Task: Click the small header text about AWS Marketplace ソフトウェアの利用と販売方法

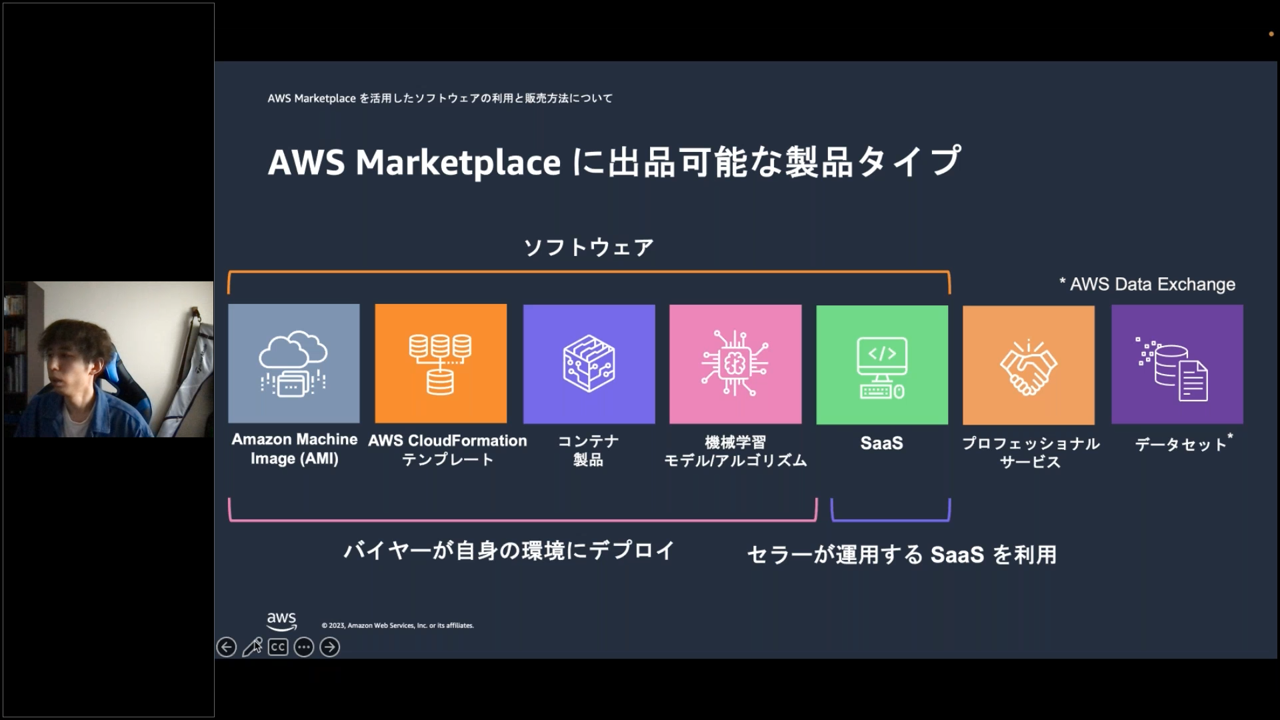Action: (440, 98)
